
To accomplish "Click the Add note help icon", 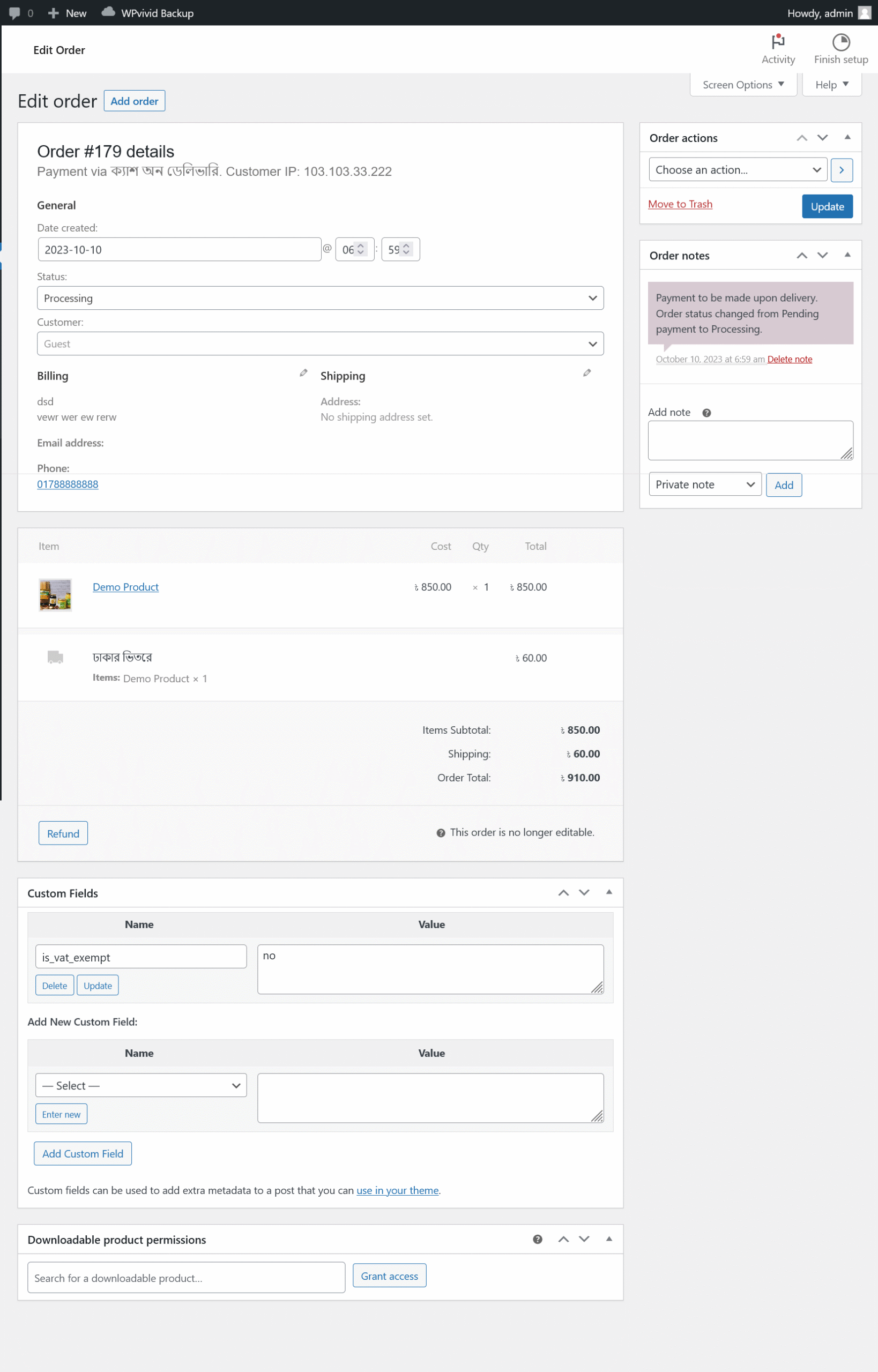I will click(x=706, y=413).
